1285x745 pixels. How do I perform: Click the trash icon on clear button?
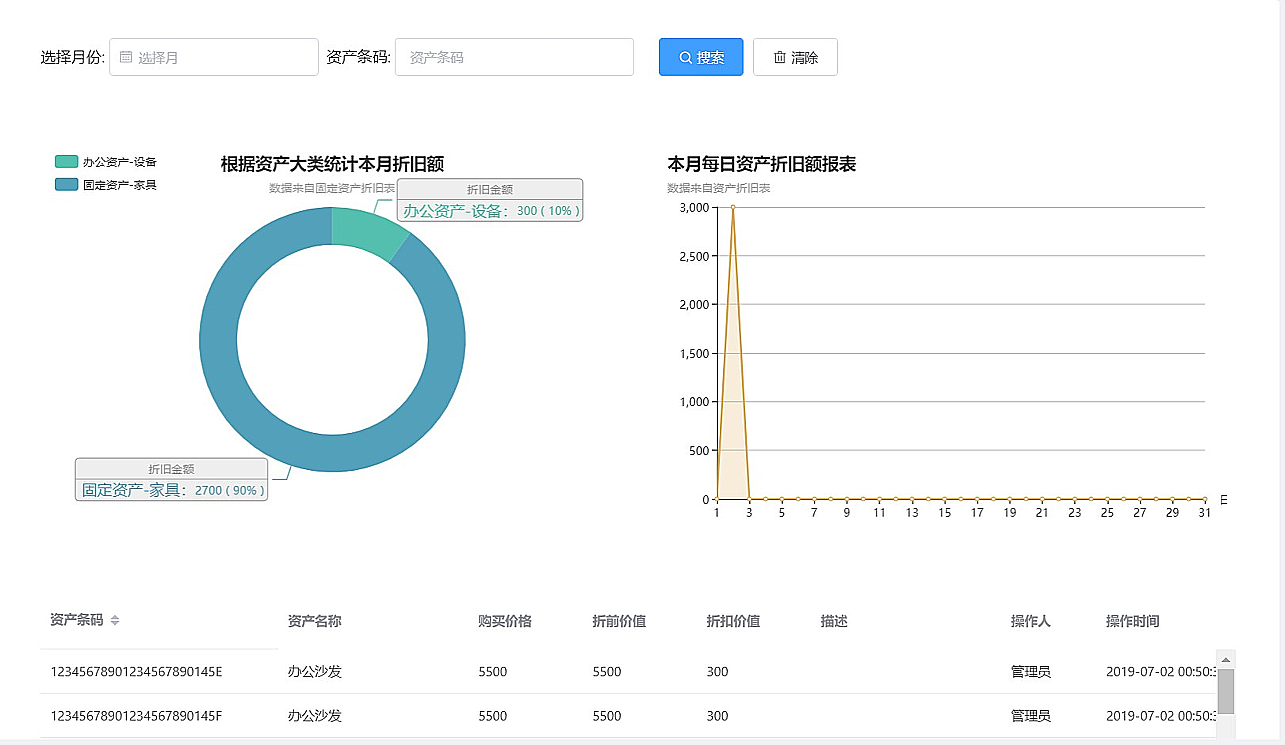779,58
